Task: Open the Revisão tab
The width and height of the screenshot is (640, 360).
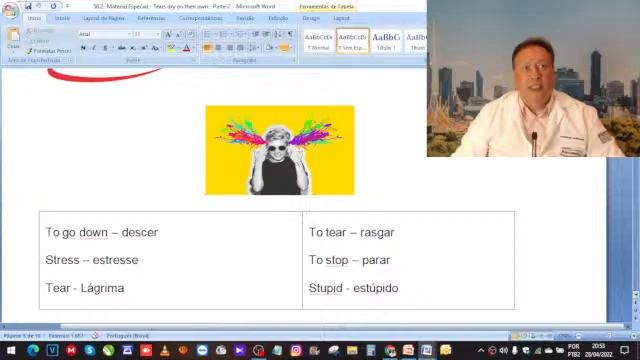Action: [245, 18]
